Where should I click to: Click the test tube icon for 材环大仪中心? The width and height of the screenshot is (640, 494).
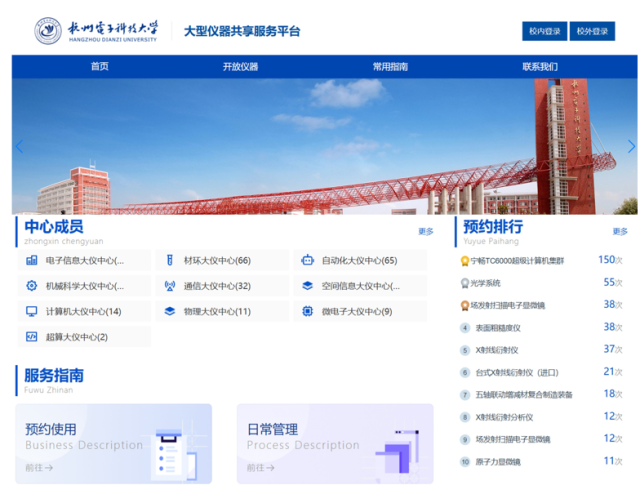click(170, 260)
